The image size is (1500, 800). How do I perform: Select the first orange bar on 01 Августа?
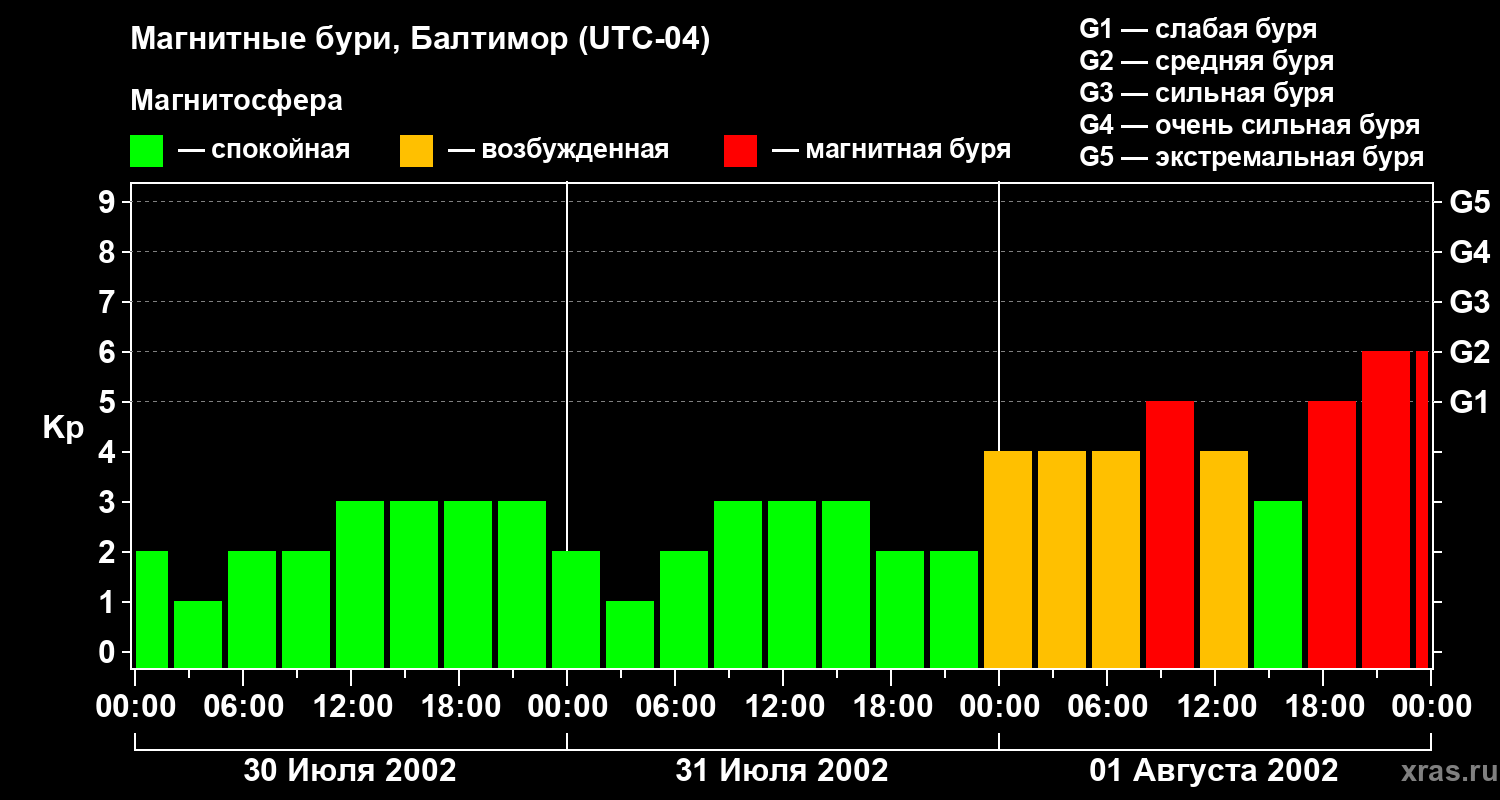click(1008, 559)
